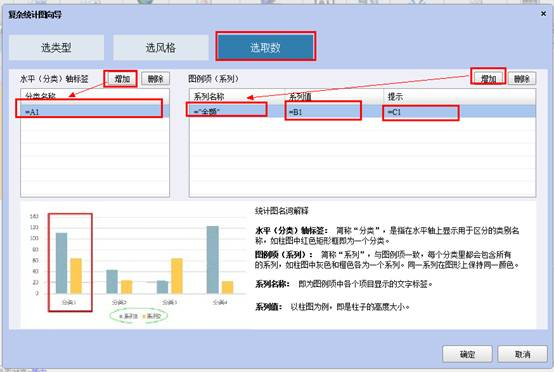The height and width of the screenshot is (372, 554).
Task: Edit the series value cell =B1
Action: pos(334,112)
